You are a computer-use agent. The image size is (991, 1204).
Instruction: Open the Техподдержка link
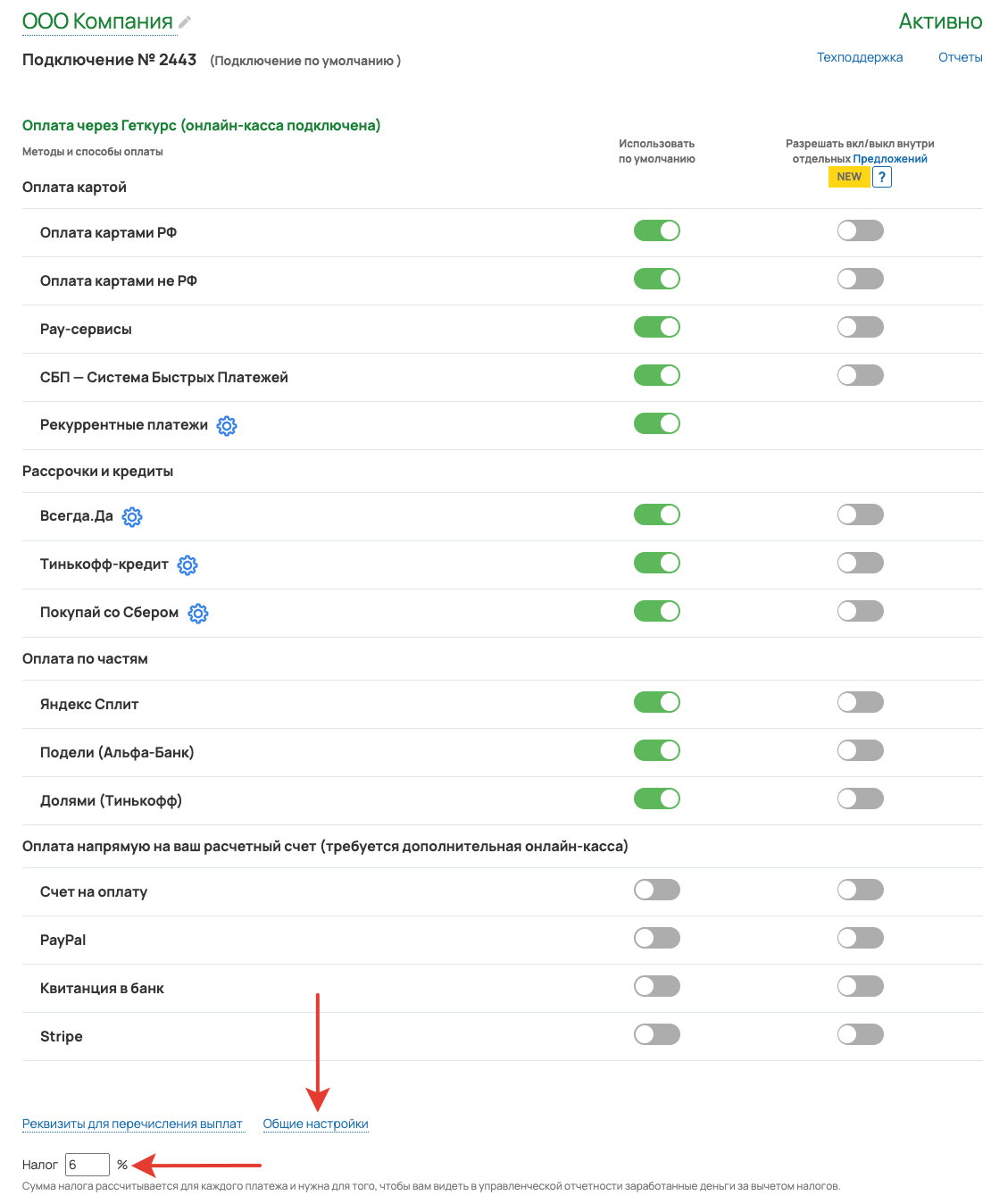860,57
